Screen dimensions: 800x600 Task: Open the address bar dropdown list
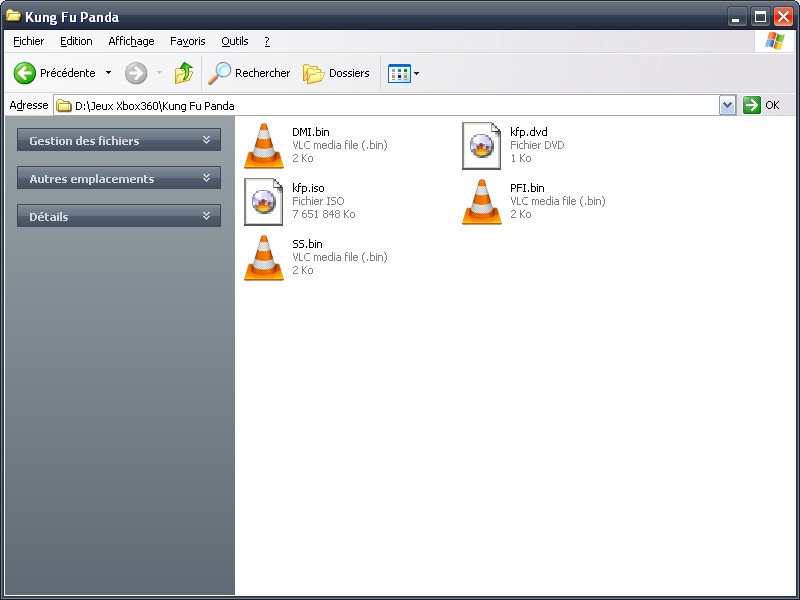pos(728,106)
